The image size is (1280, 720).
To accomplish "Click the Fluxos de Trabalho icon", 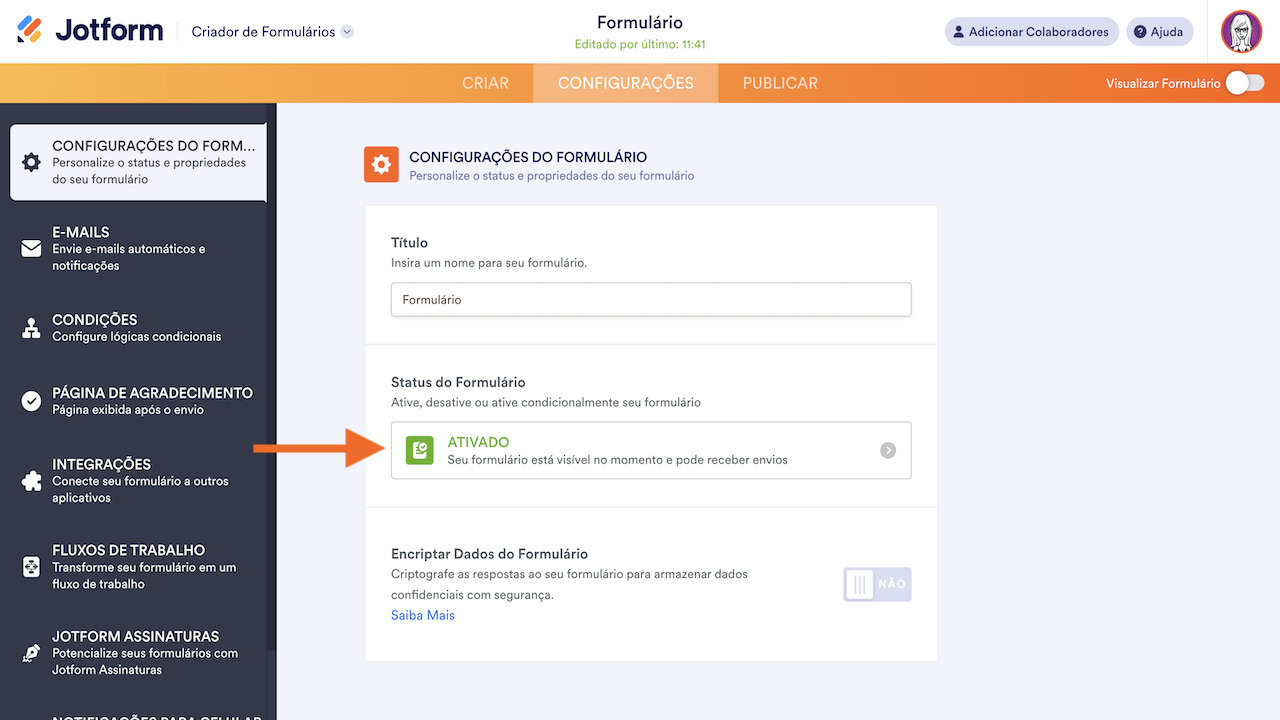I will pos(32,567).
